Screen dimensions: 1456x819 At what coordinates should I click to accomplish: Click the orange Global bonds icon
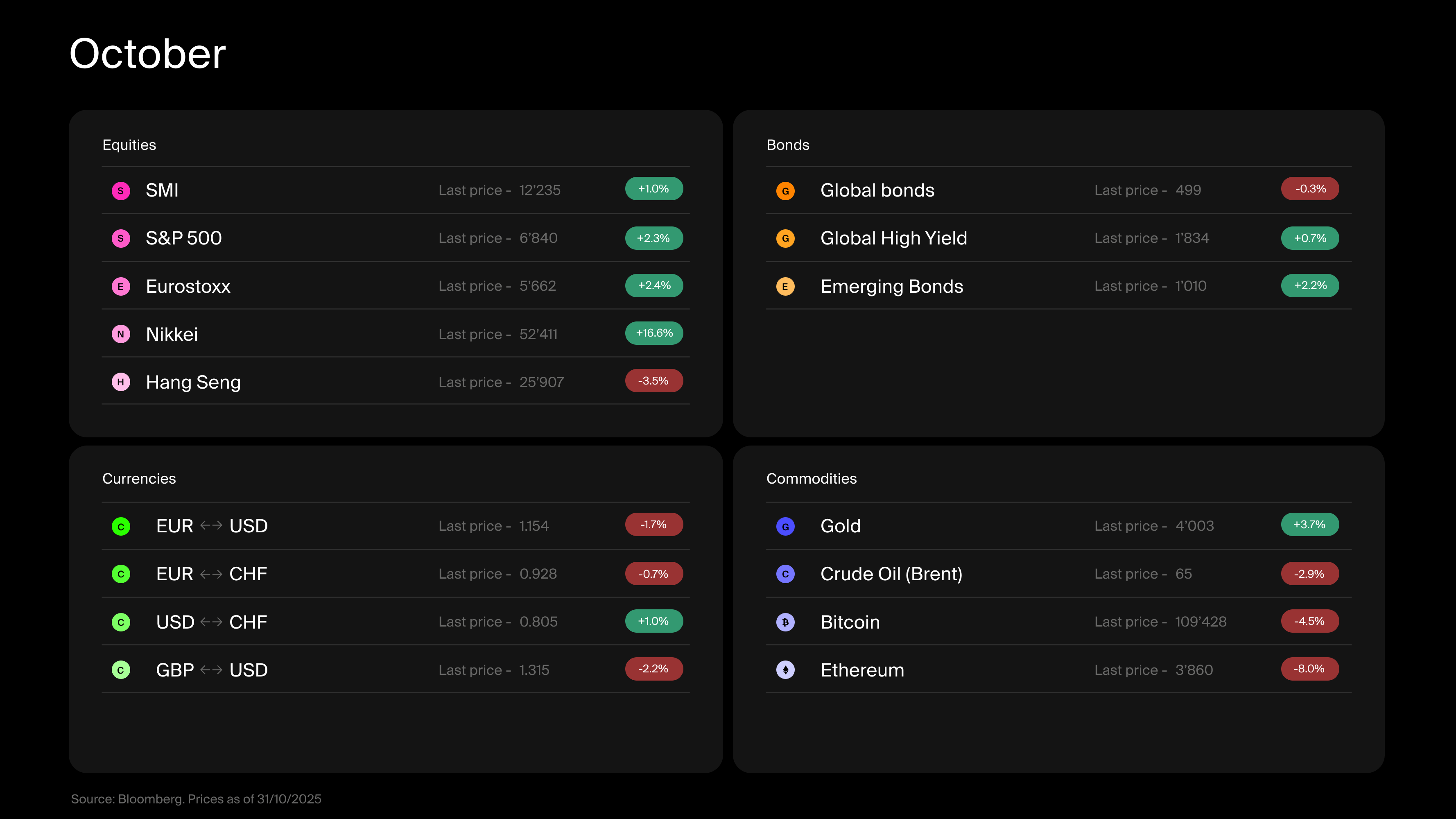pyautogui.click(x=785, y=190)
